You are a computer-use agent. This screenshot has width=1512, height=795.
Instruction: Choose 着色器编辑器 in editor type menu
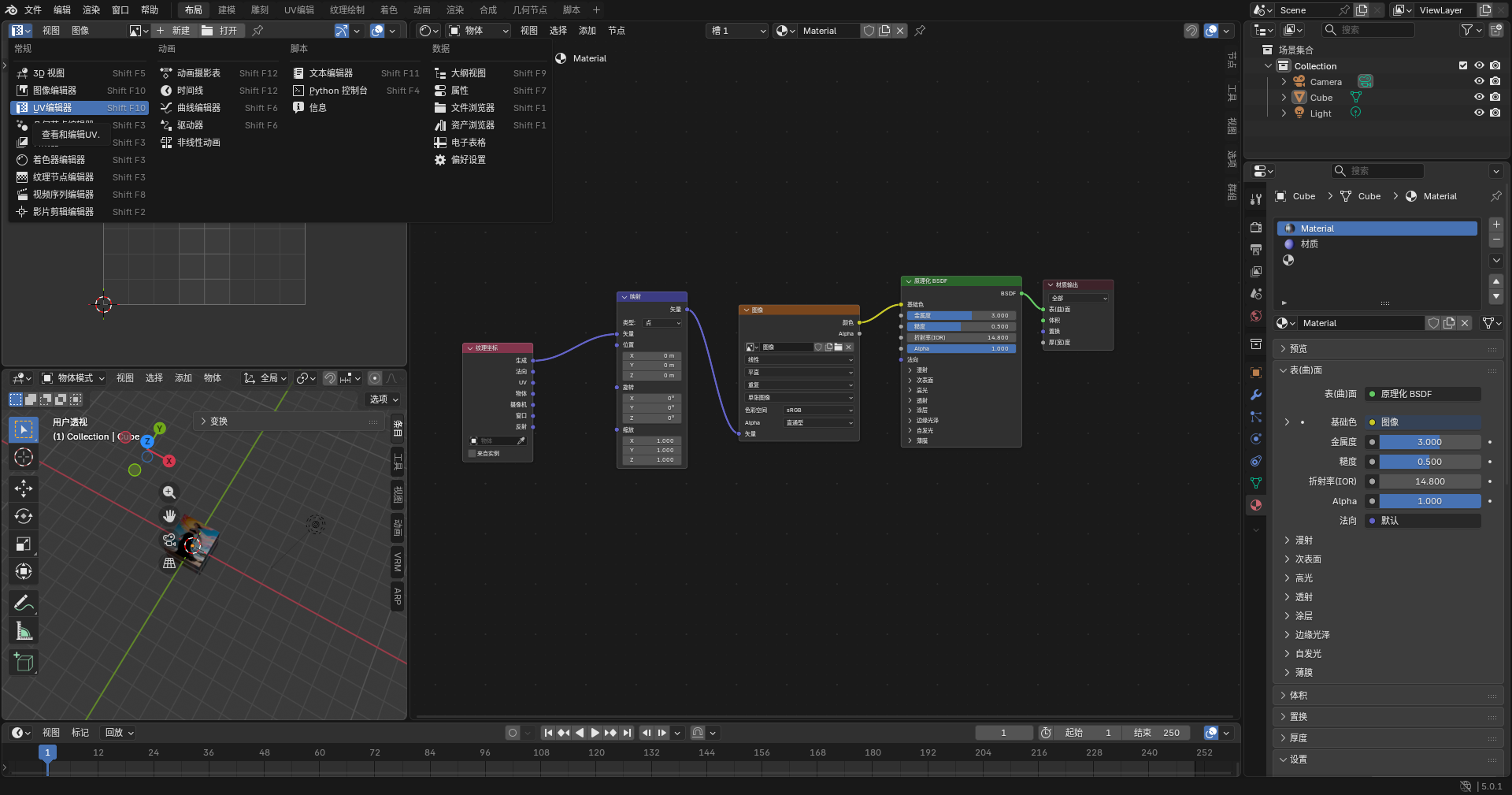pyautogui.click(x=80, y=160)
